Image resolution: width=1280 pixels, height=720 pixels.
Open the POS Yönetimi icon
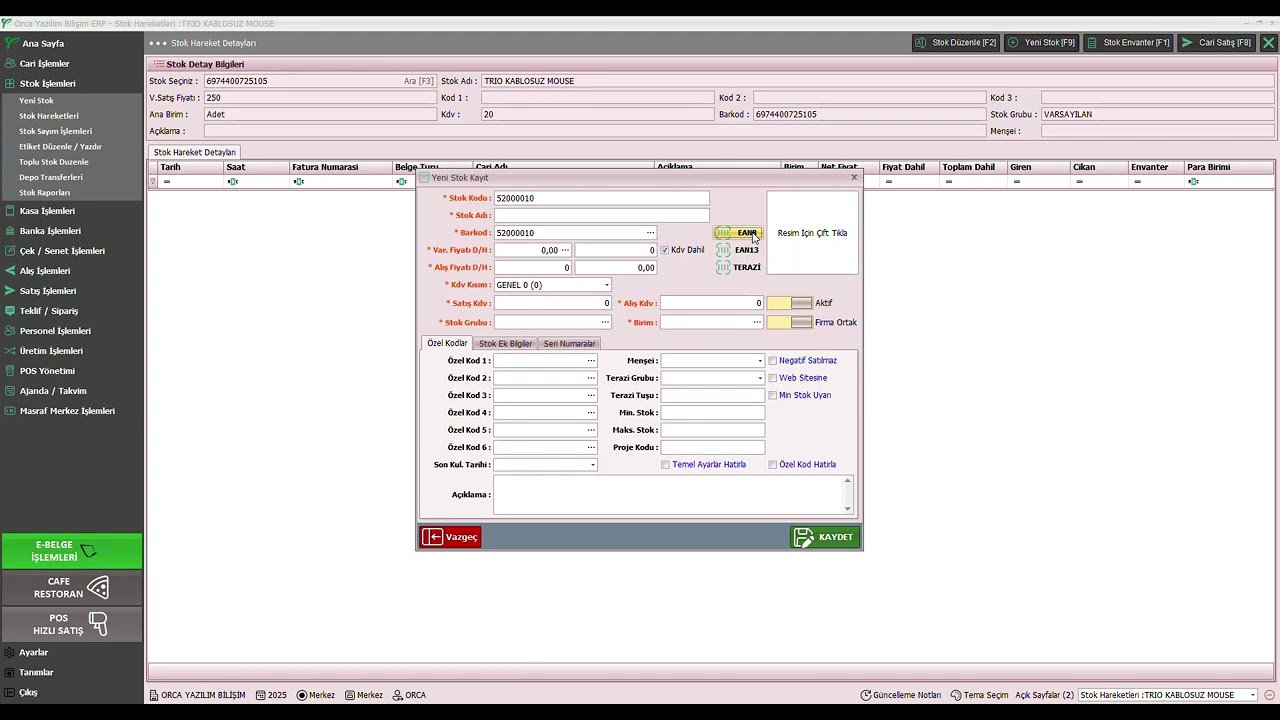10,371
